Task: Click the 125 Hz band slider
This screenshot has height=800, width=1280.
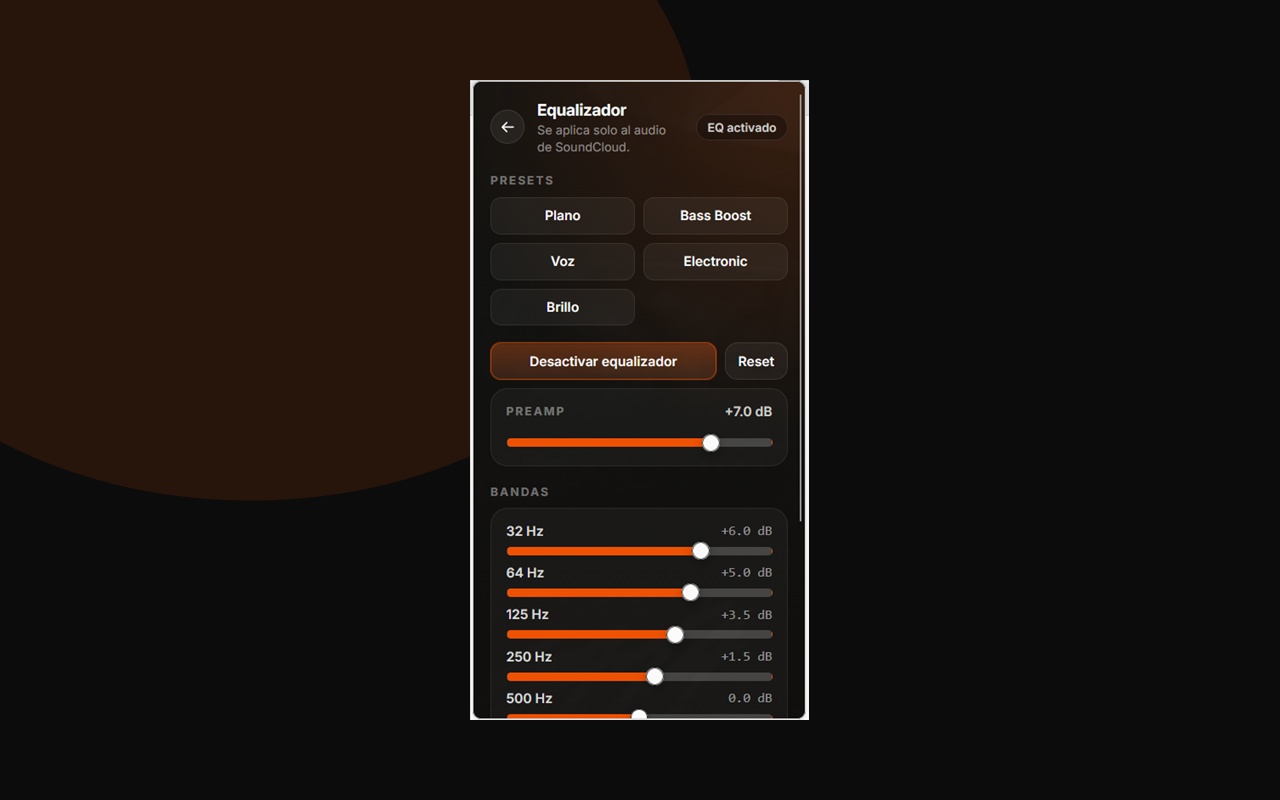Action: point(639,635)
